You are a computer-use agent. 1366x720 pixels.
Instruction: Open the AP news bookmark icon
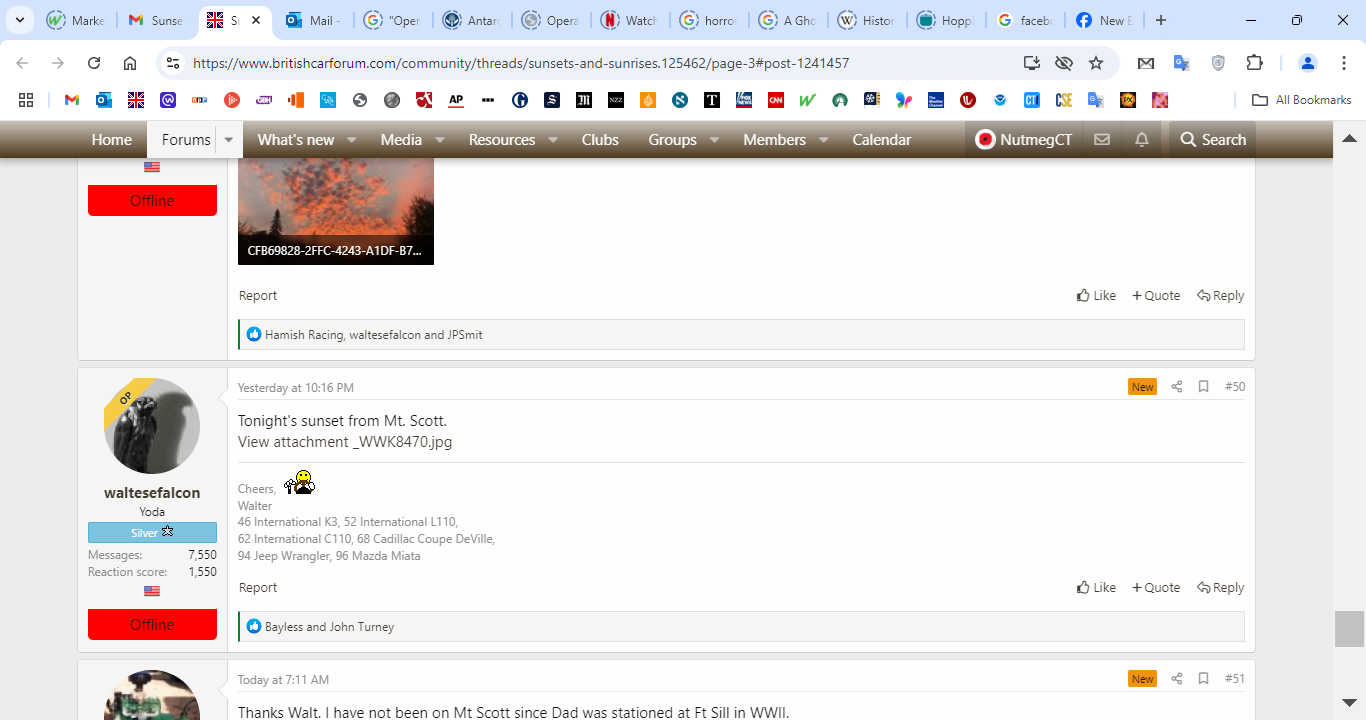tap(456, 100)
